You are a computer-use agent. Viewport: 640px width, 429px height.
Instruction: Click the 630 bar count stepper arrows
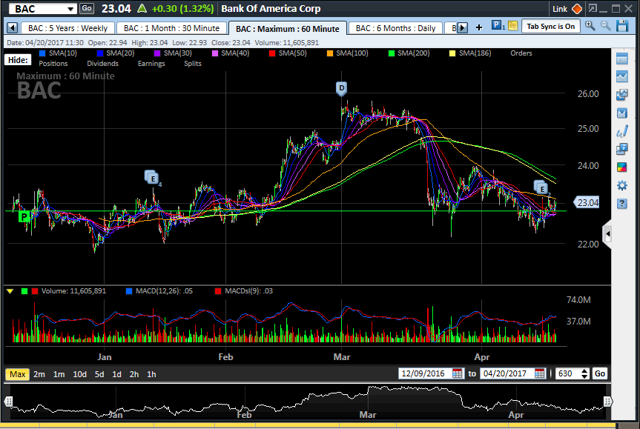point(584,373)
